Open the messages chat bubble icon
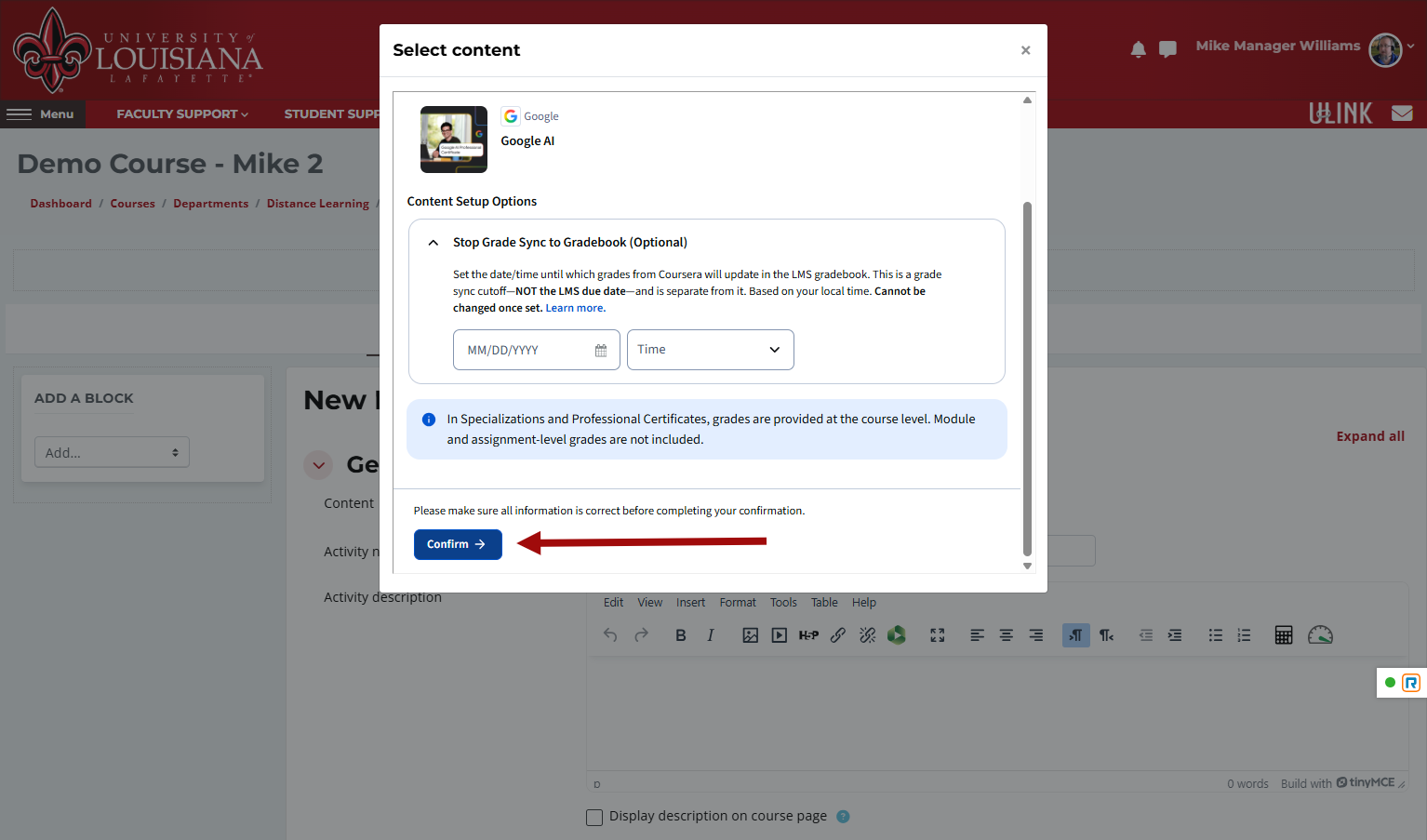The width and height of the screenshot is (1427, 840). tap(1167, 49)
